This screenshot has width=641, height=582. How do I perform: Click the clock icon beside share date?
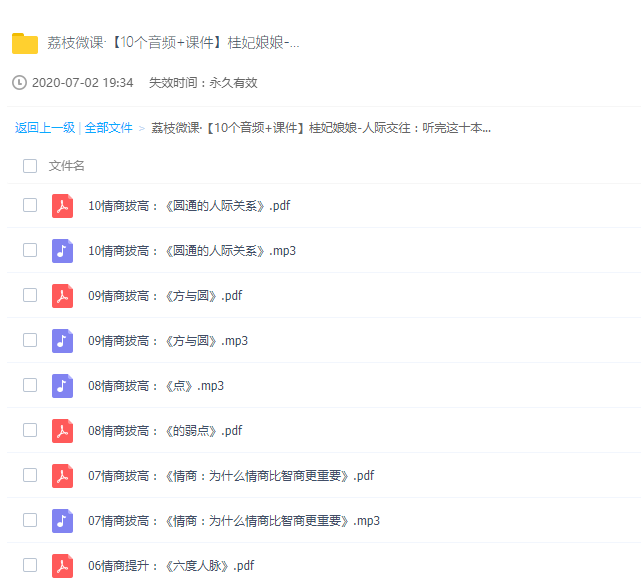pos(19,83)
